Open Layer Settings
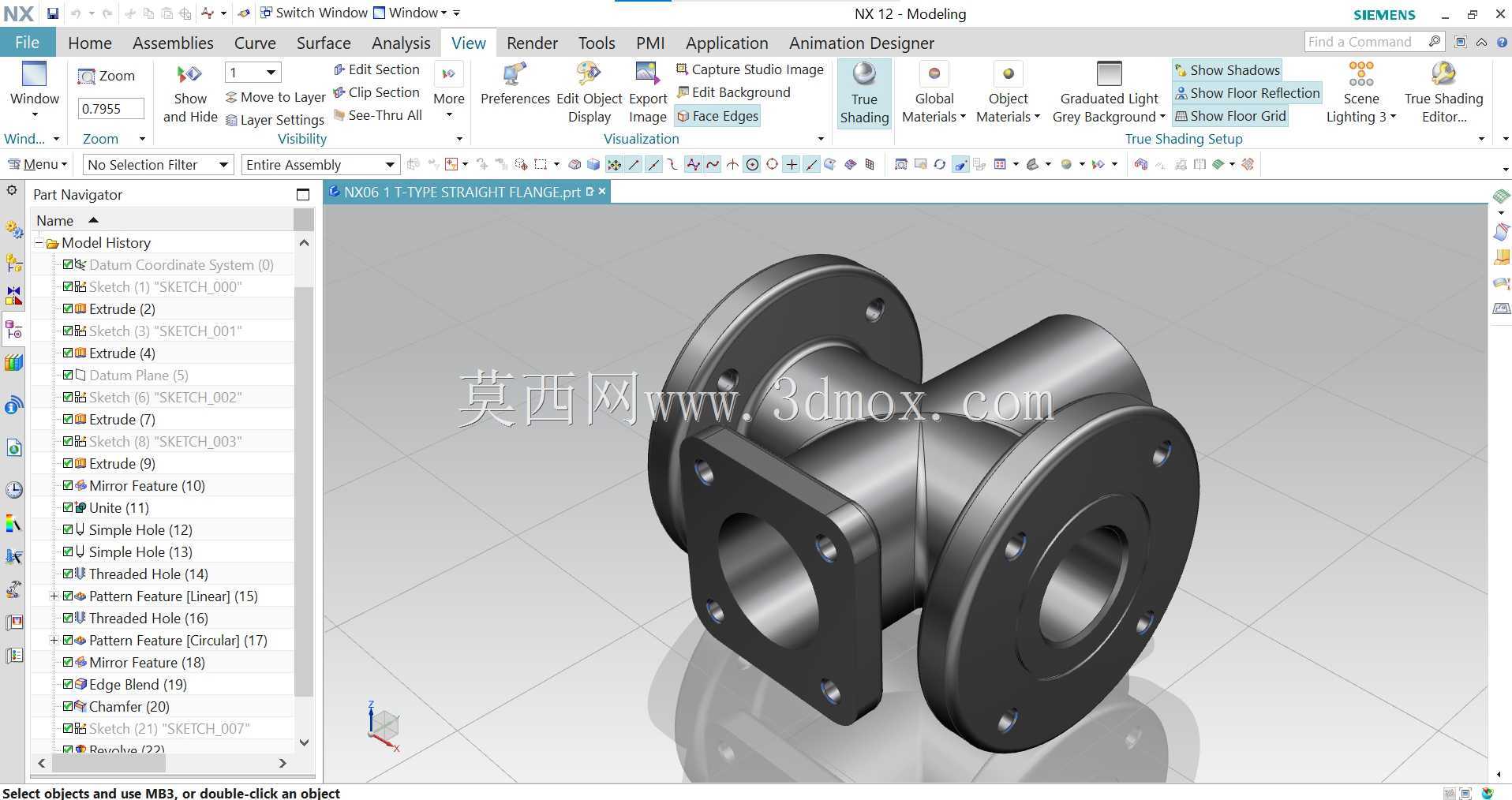This screenshot has width=1512, height=800. (x=275, y=120)
